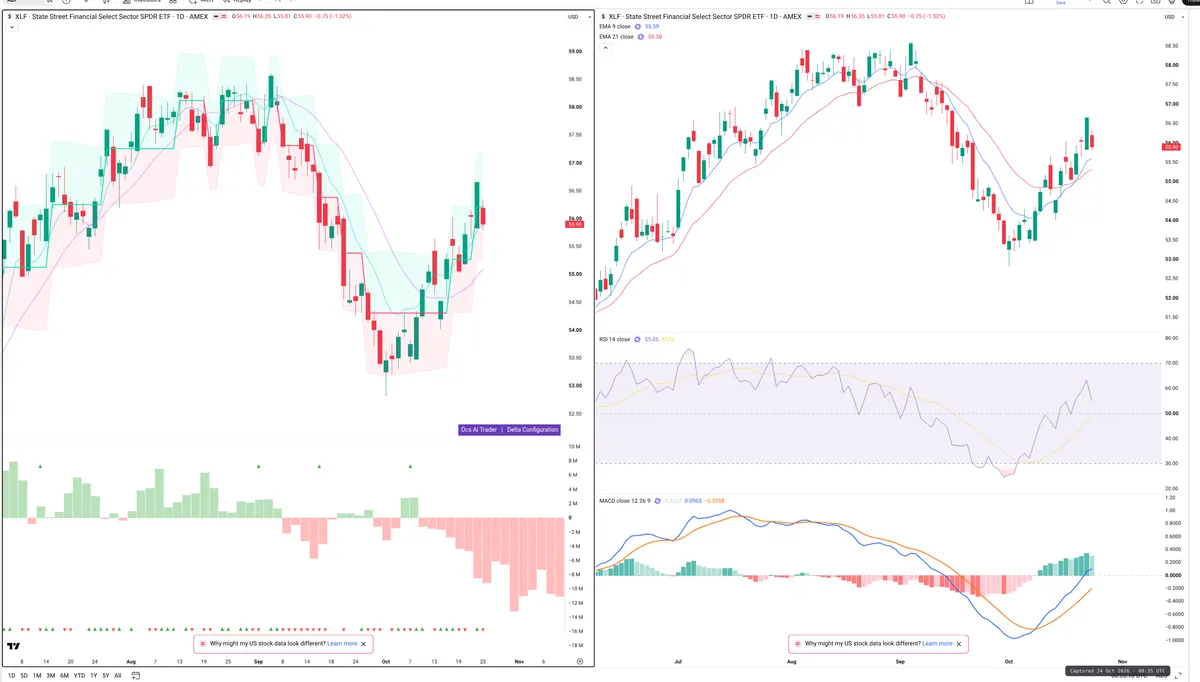Image resolution: width=1200 pixels, height=682 pixels.
Task: Click data status icons beside AMEX on left chart
Action: click(220, 17)
